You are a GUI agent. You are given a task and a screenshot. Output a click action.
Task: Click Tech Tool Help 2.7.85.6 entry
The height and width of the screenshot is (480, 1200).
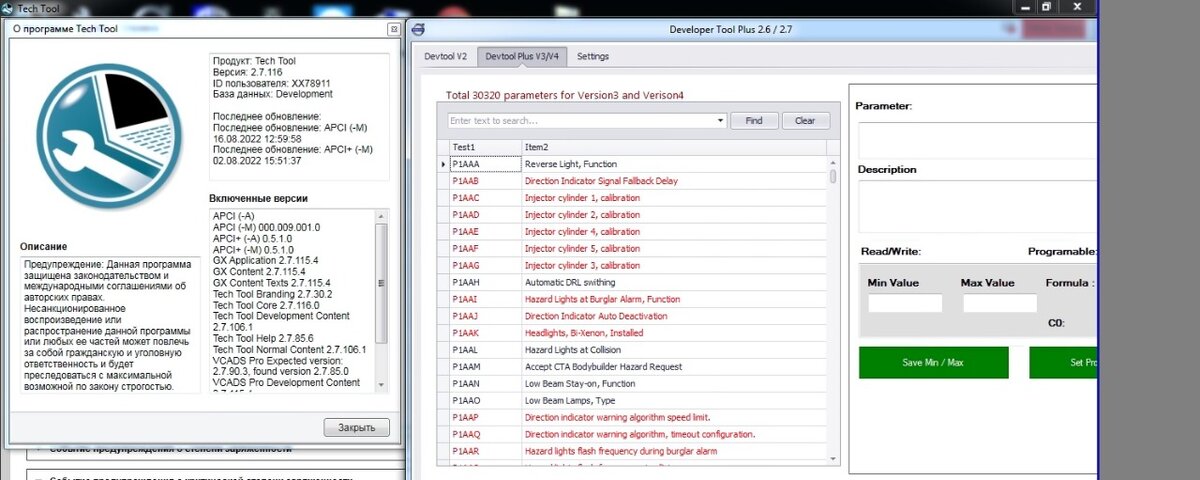pos(262,338)
